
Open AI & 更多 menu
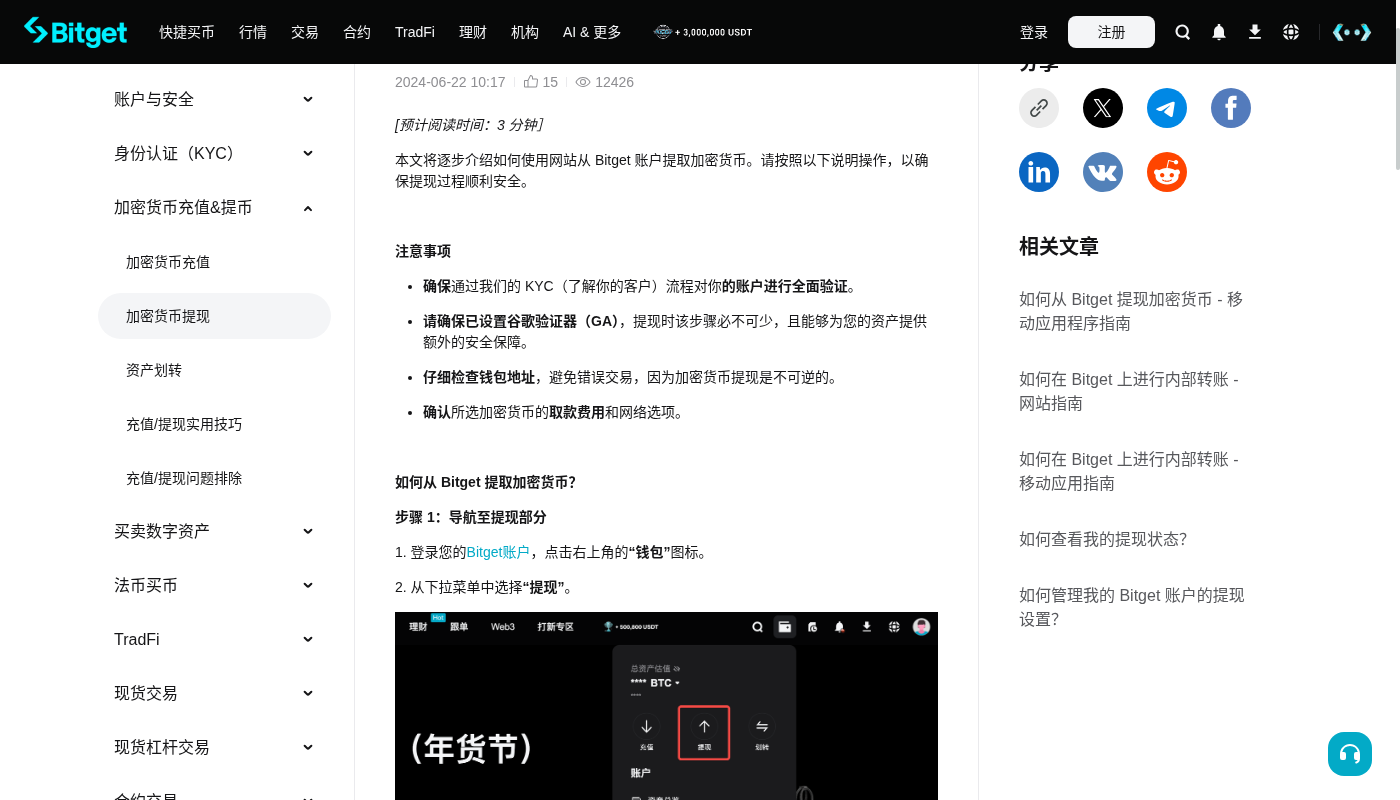[592, 32]
